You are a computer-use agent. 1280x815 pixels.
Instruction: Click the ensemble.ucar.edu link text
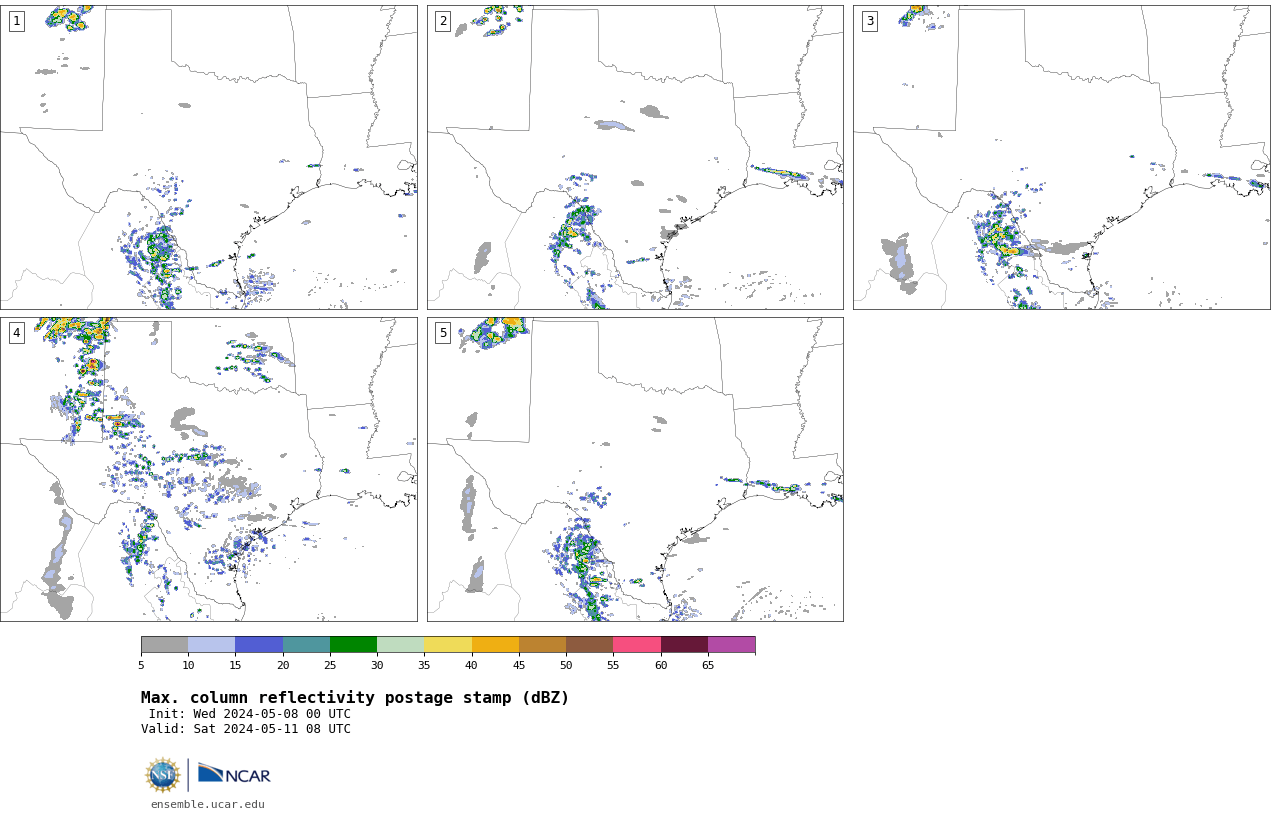click(208, 804)
